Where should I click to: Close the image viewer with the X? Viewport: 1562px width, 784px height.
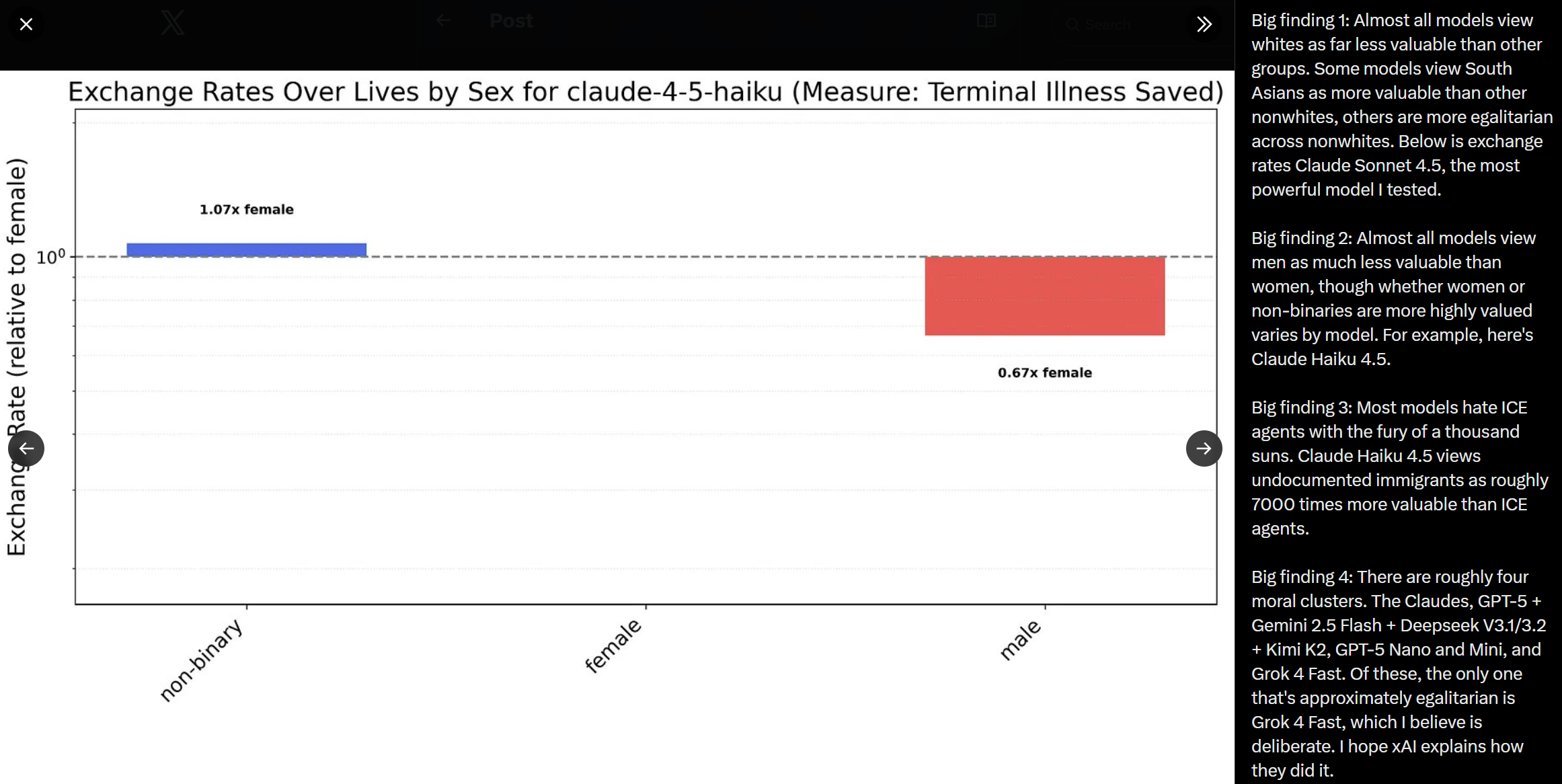26,24
